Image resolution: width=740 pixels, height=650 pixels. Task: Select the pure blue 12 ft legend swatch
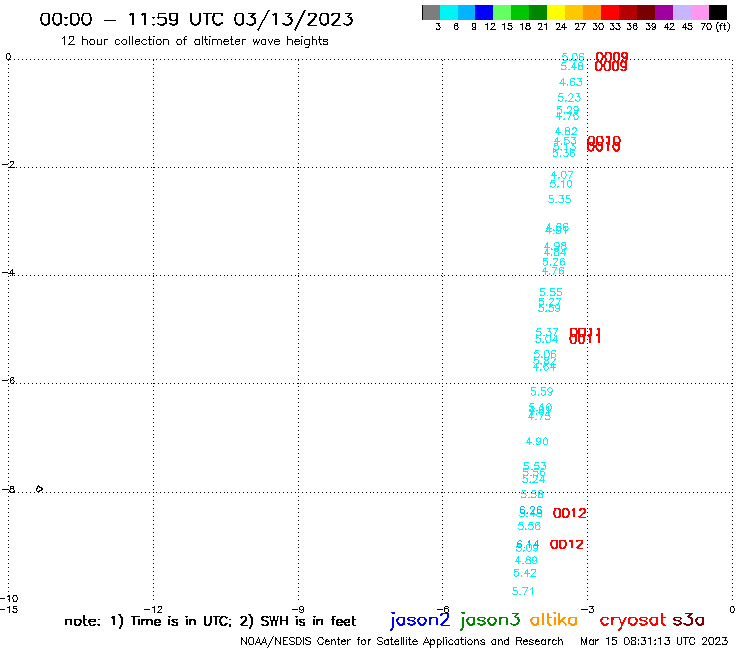tap(484, 12)
